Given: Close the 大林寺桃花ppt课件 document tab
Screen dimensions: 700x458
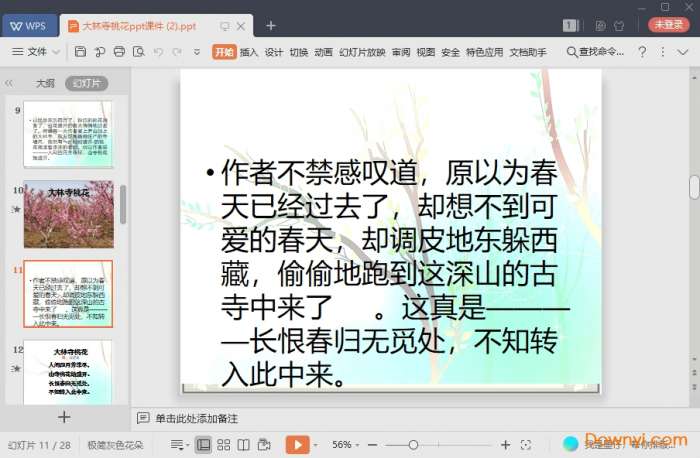Looking at the screenshot, I should click(x=241, y=26).
